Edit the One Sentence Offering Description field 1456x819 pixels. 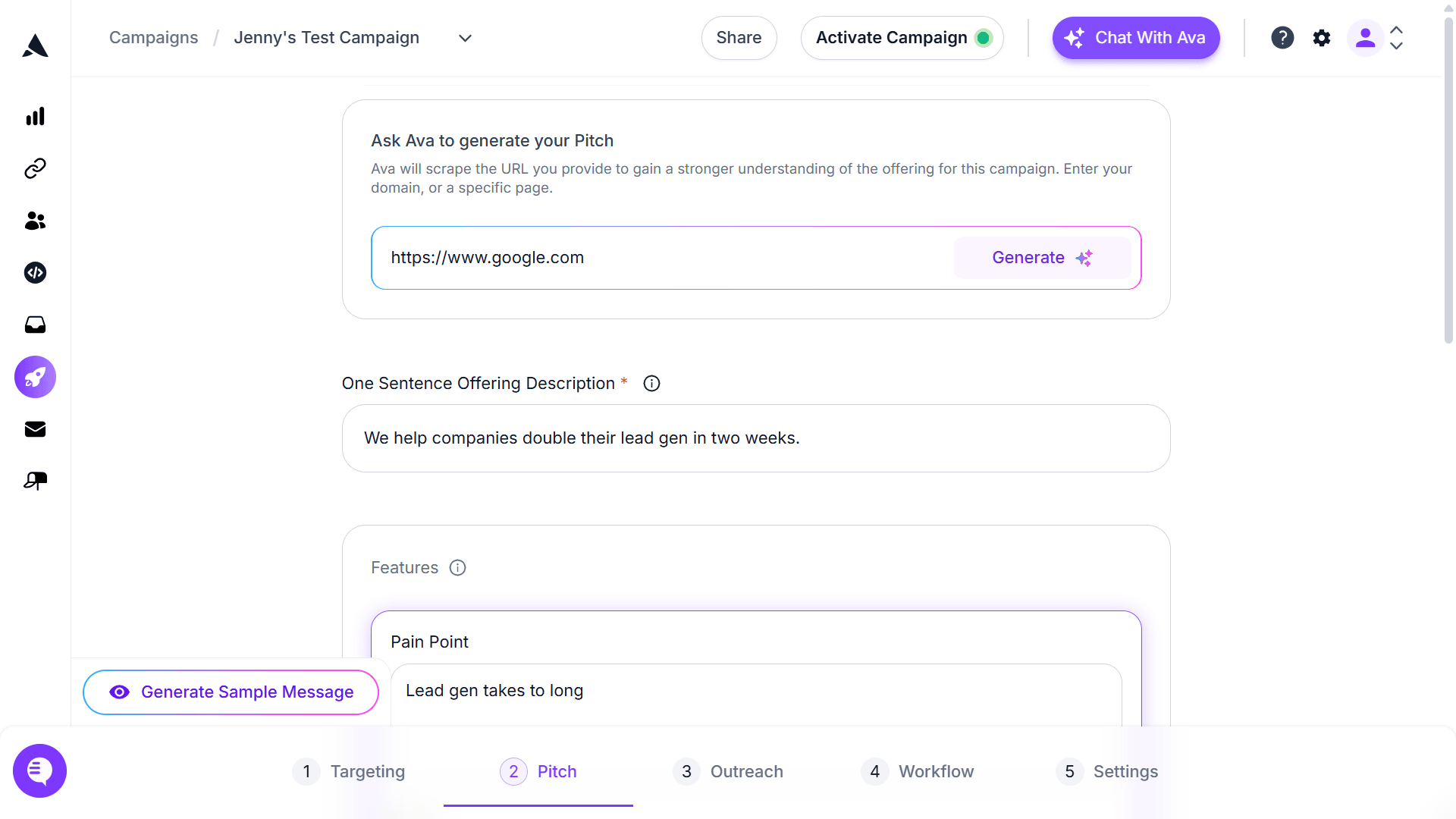tap(755, 438)
